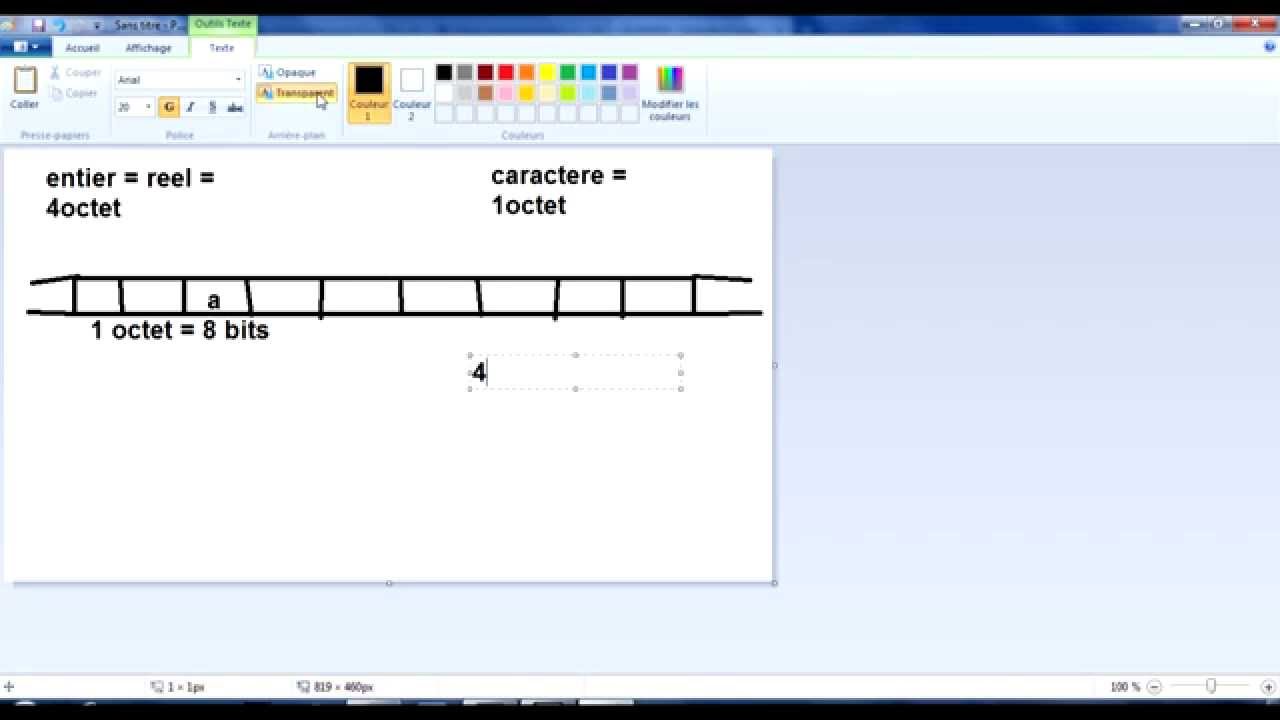This screenshot has height=720, width=1280.
Task: Click the canvas bottom-right resize handle
Action: tap(774, 583)
